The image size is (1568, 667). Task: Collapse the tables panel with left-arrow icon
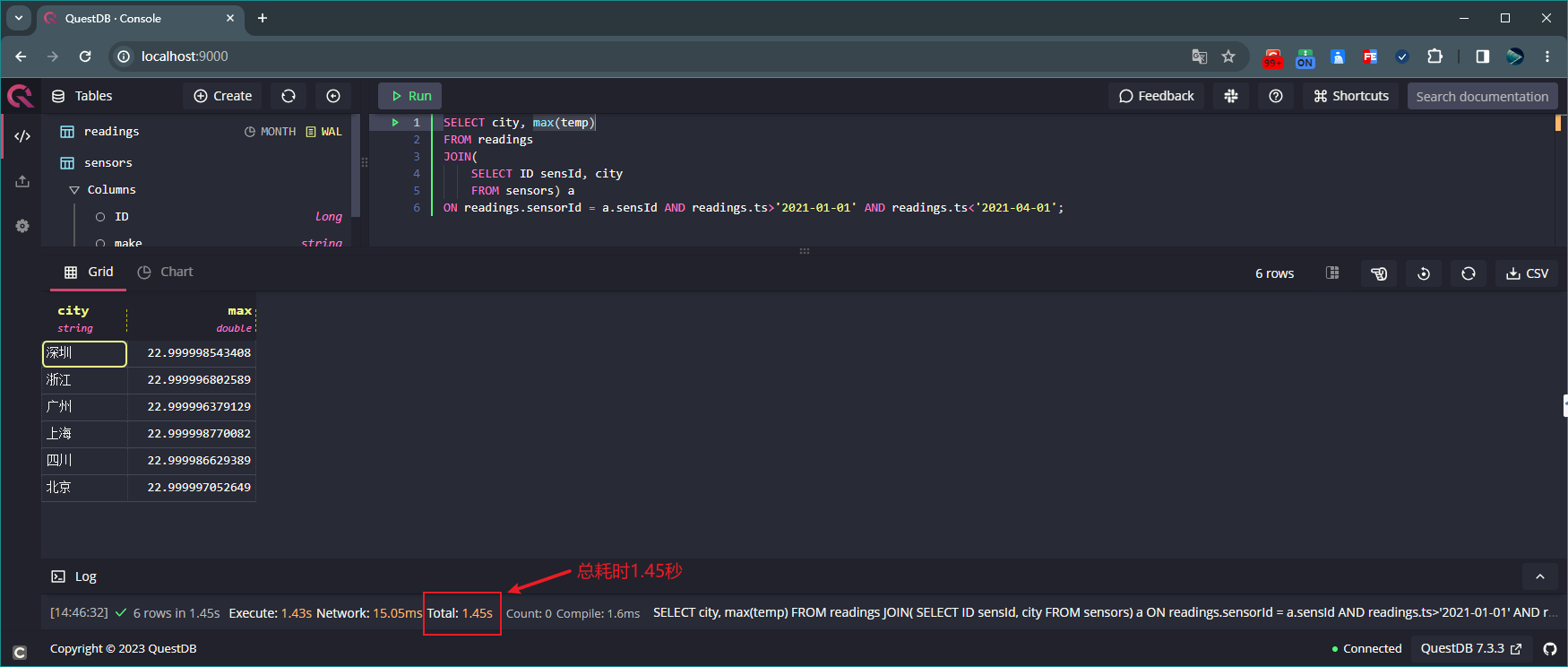point(333,96)
